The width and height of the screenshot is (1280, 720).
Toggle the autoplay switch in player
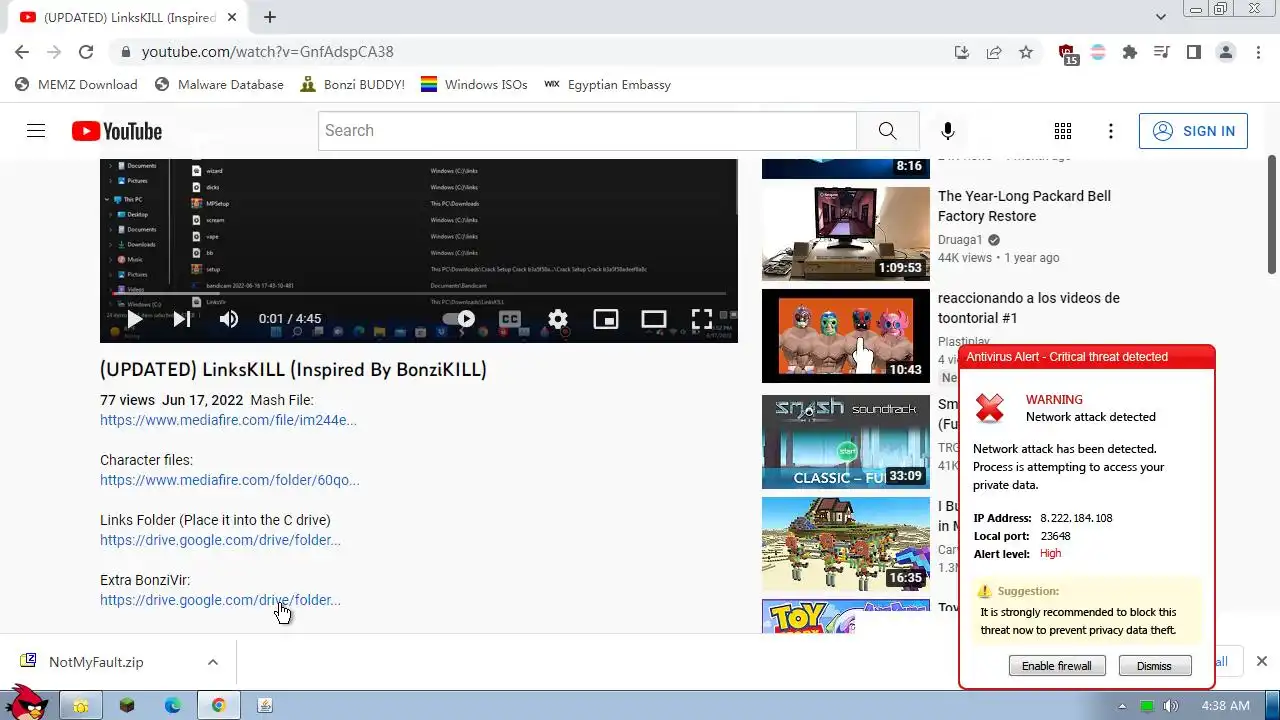(x=458, y=319)
